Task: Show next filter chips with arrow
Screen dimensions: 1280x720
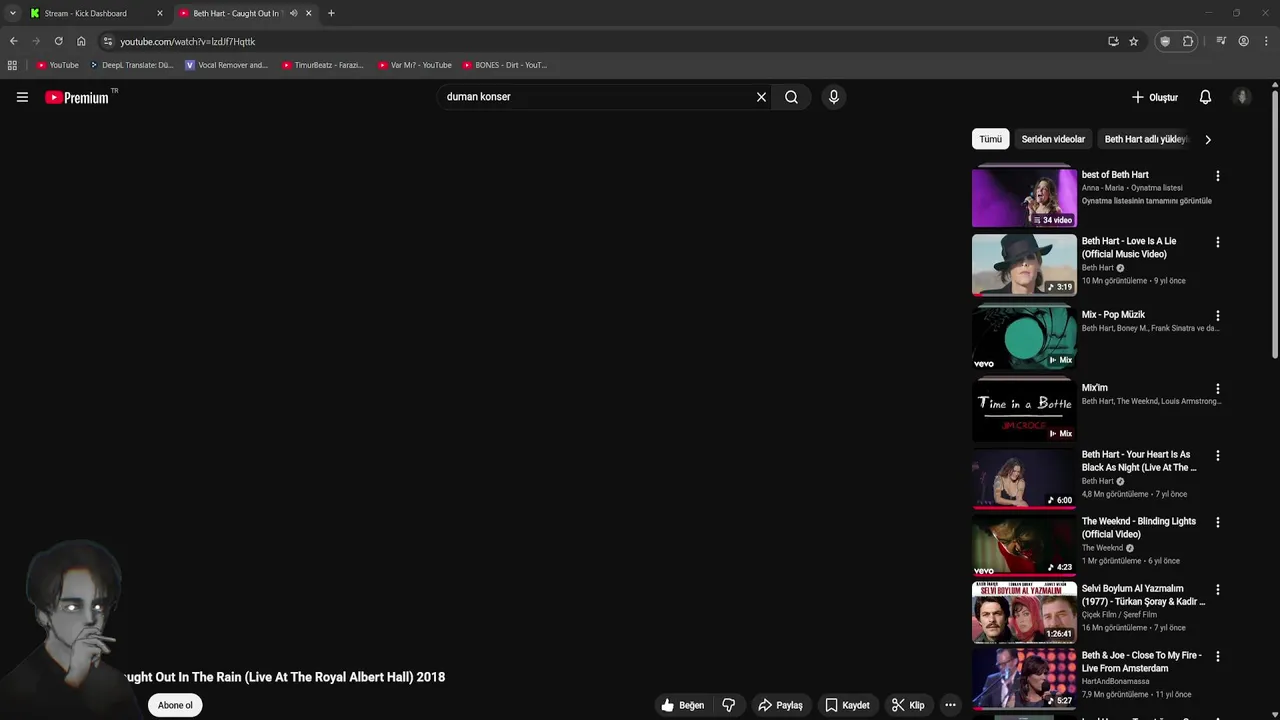Action: coord(1208,139)
